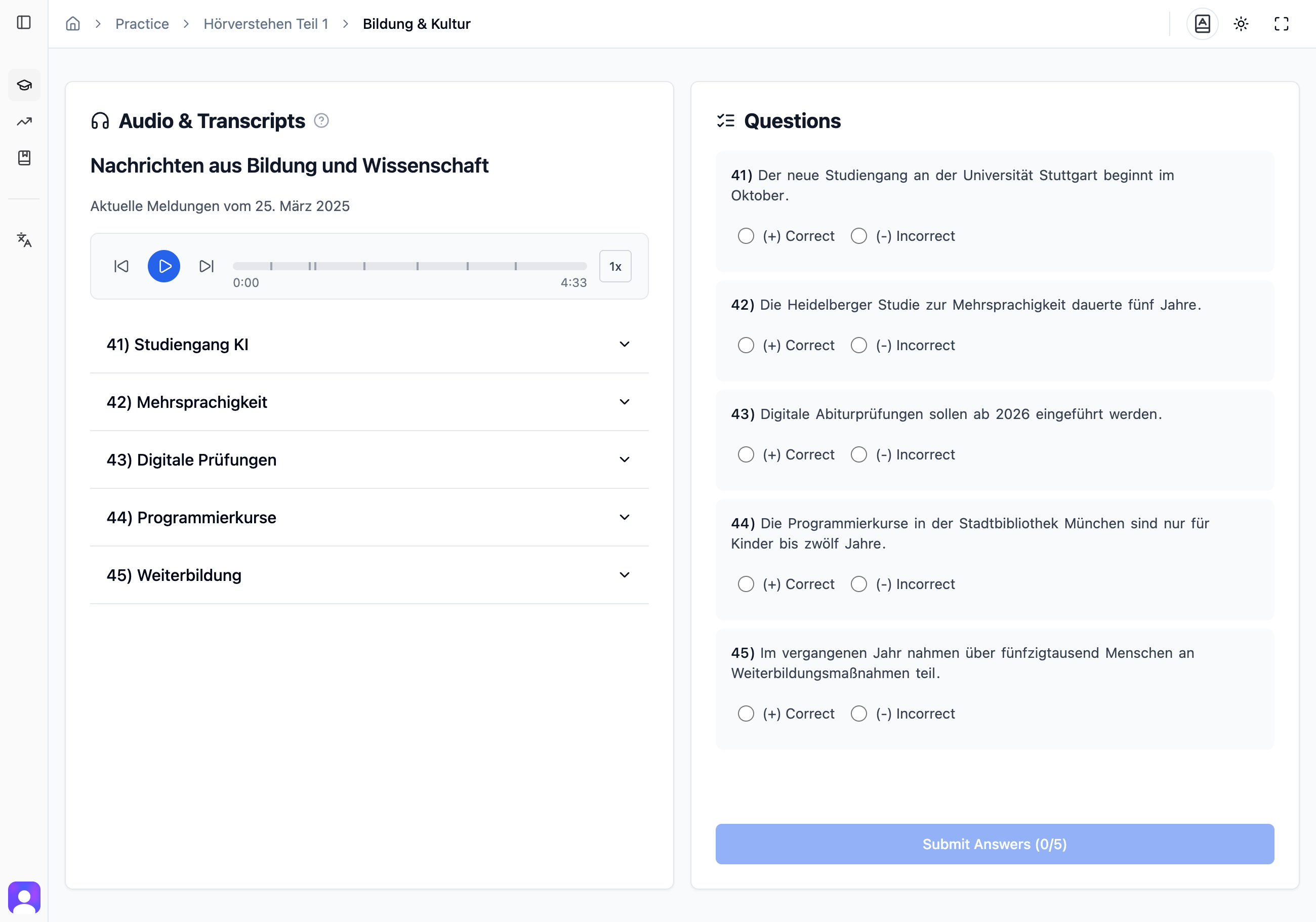Open the Practice breadcrumb link
This screenshot has width=1316, height=922.
142,23
